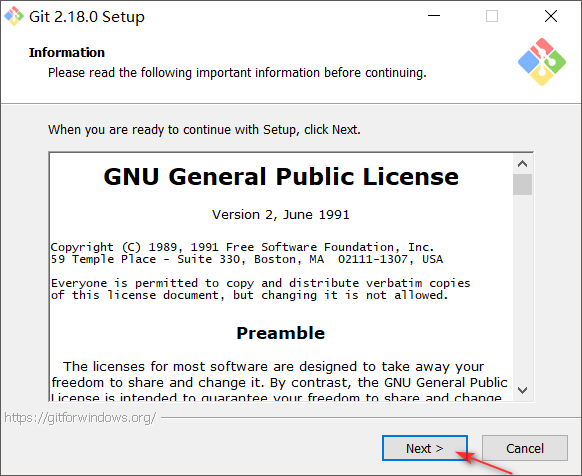Click the '59 Temple Place' address line
Image resolution: width=582 pixels, height=476 pixels.
click(247, 259)
